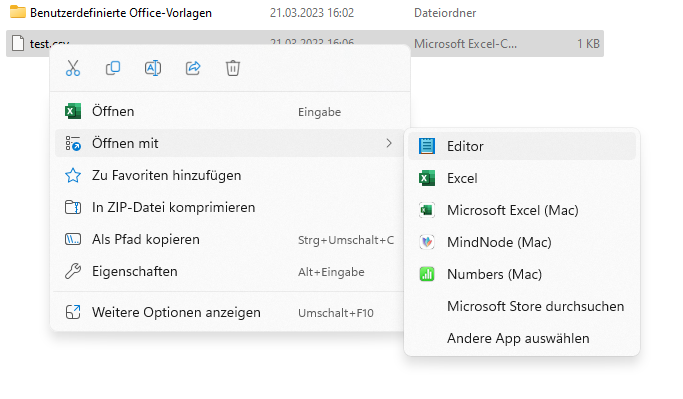
Task: Click the ZIP folder icon
Action: pos(73,207)
